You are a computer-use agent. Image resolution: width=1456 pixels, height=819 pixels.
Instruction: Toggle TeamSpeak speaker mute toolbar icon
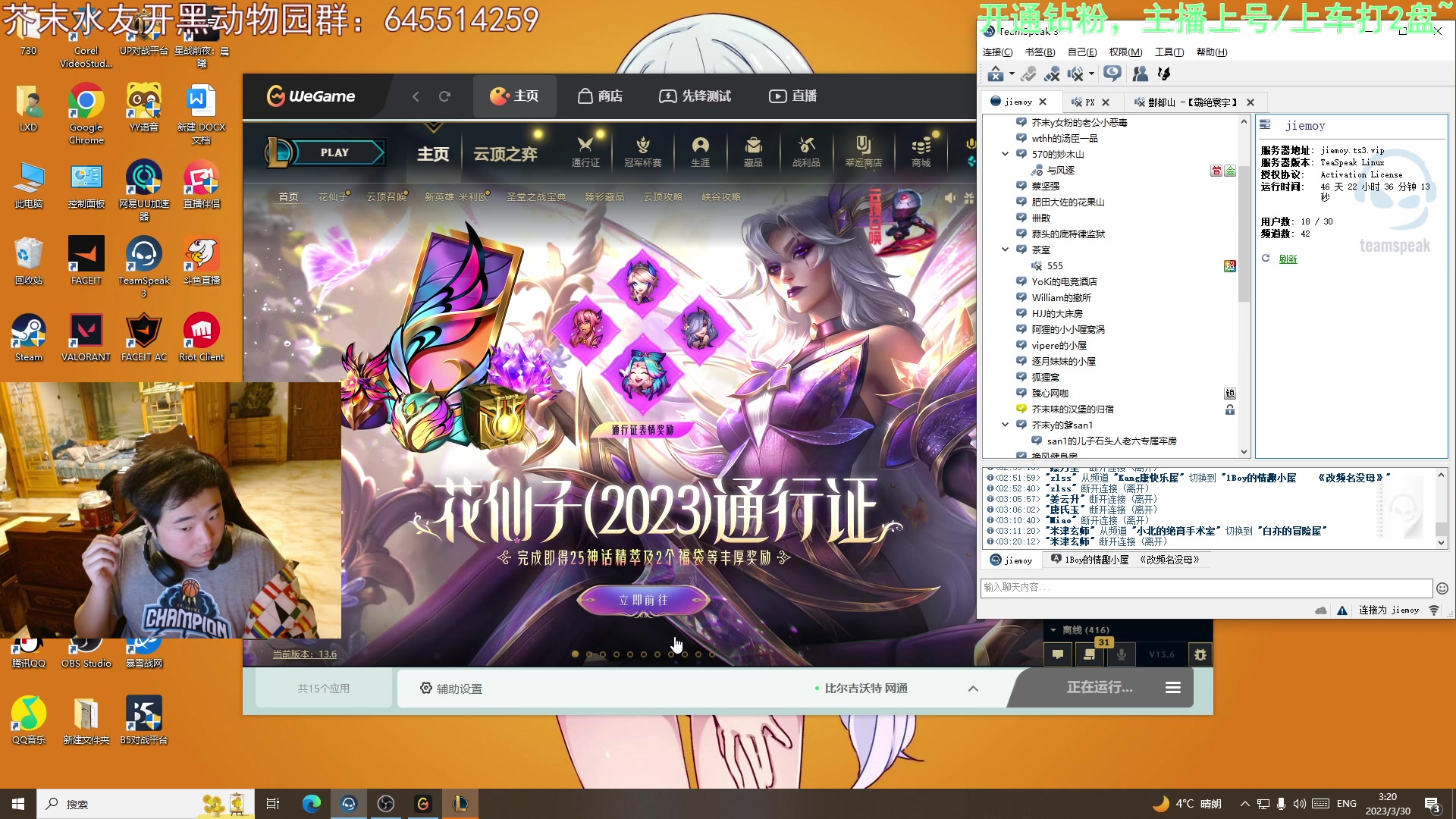click(1075, 74)
